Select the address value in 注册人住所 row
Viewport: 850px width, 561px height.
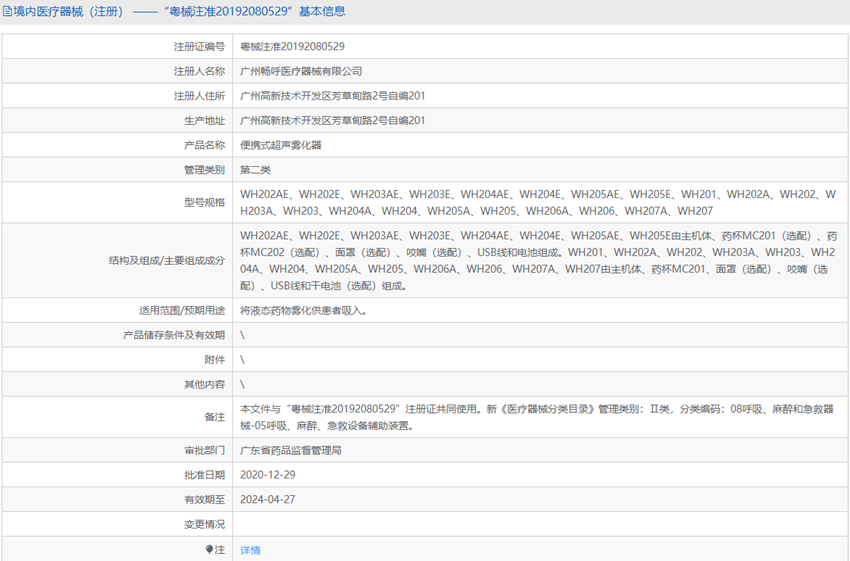(x=333, y=96)
